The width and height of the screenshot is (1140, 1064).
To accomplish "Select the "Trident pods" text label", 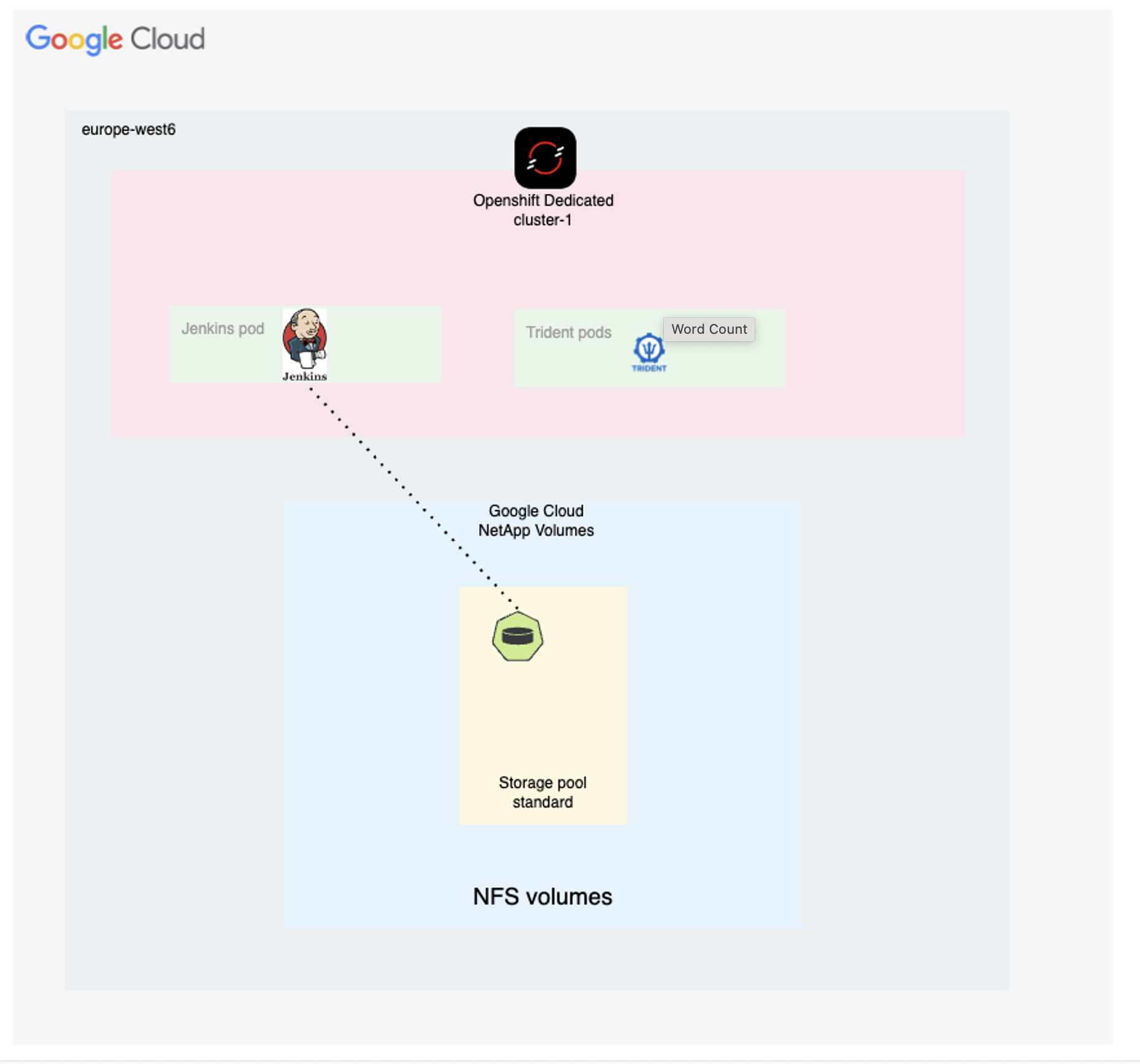I will (568, 333).
